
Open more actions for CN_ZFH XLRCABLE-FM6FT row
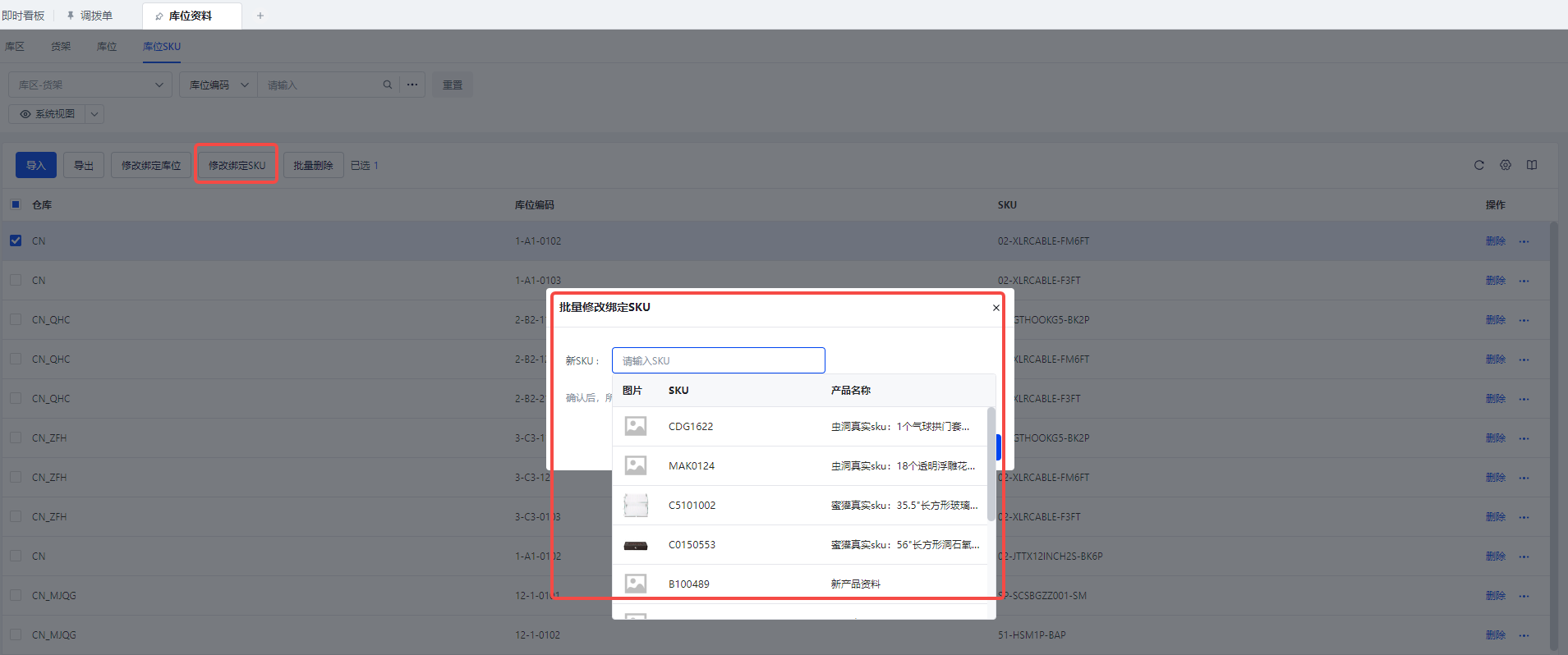1524,478
